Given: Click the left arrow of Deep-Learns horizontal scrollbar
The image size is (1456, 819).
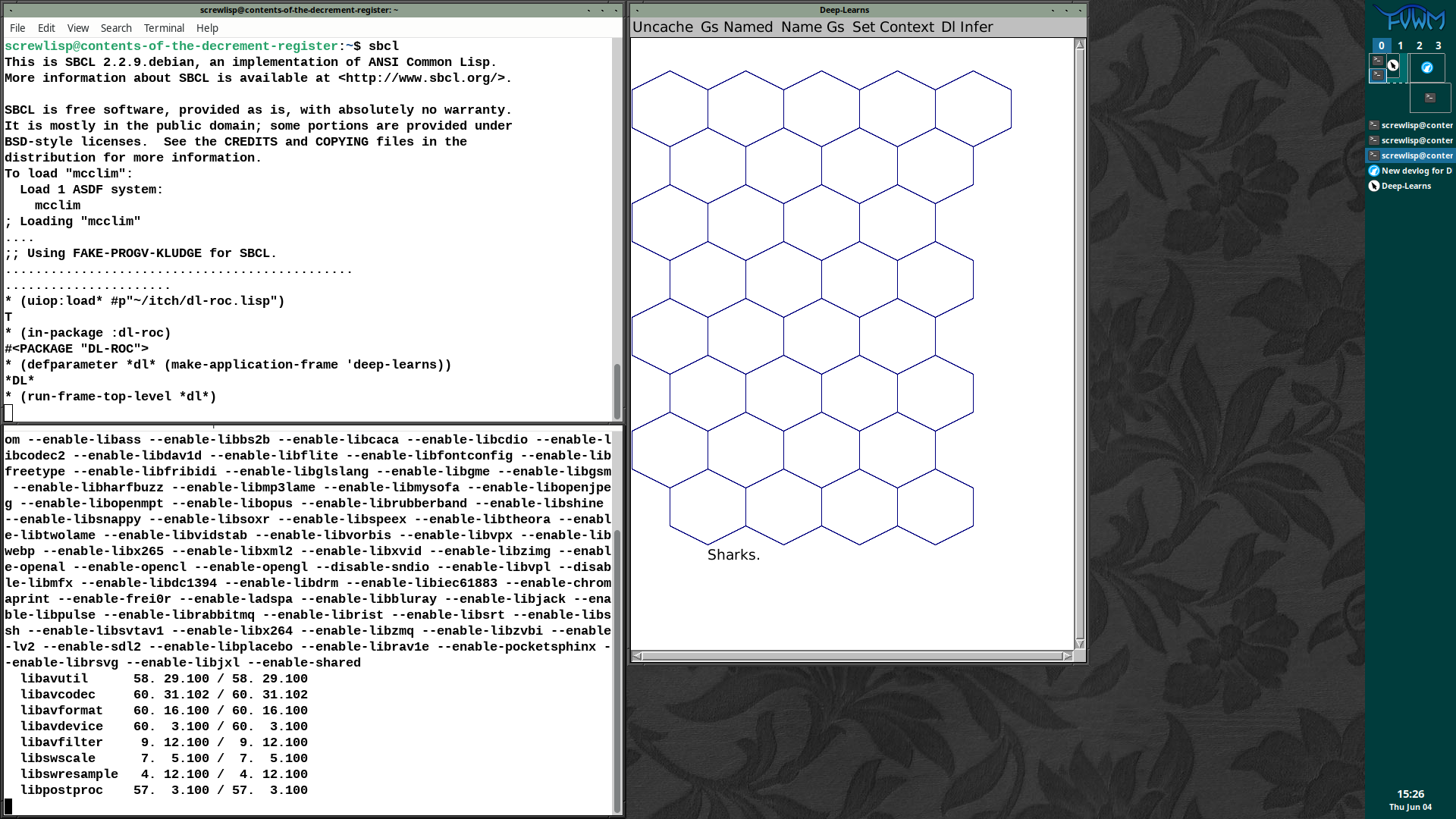Looking at the screenshot, I should tap(637, 656).
